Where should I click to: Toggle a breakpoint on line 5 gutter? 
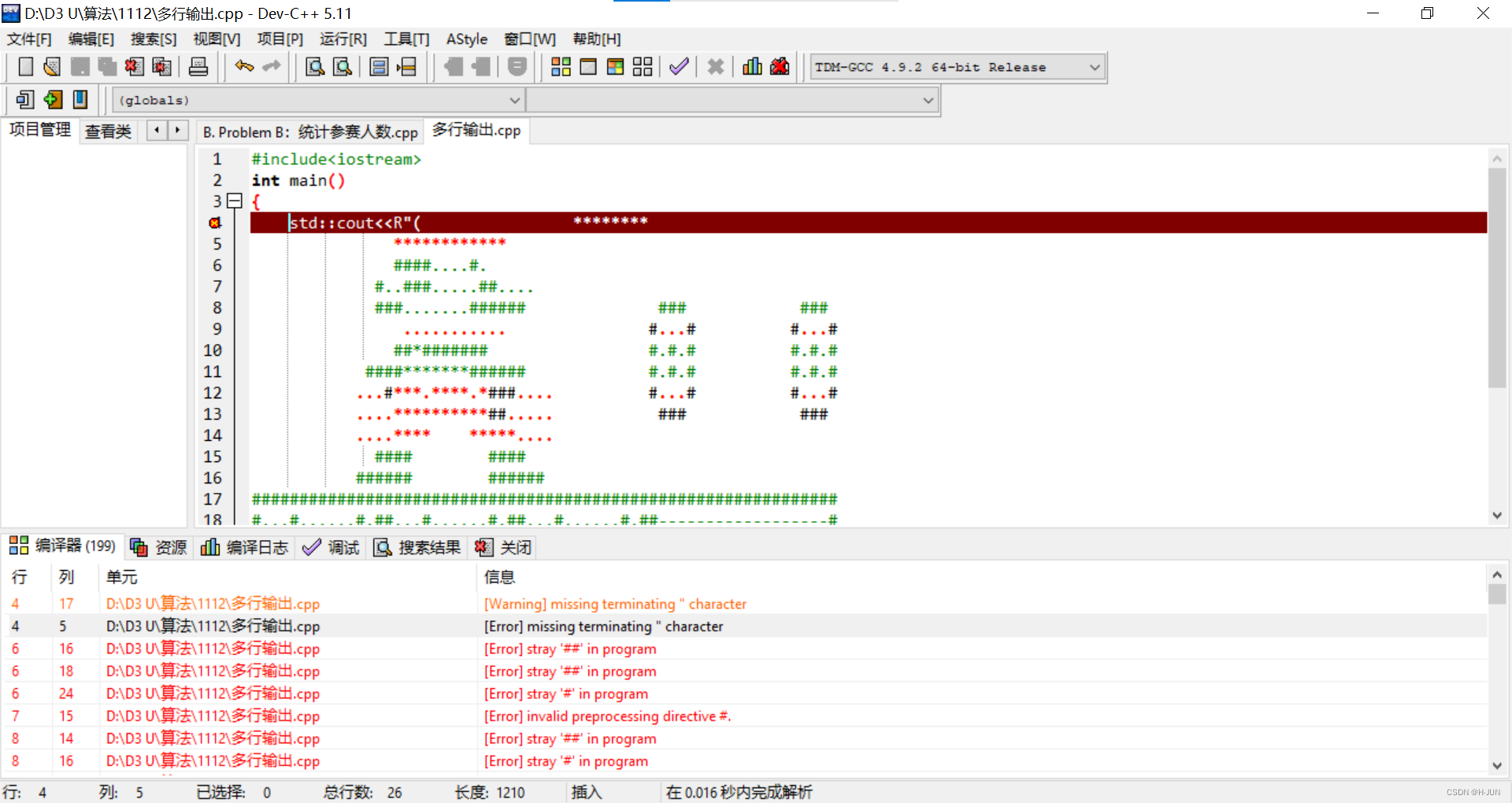tap(215, 244)
